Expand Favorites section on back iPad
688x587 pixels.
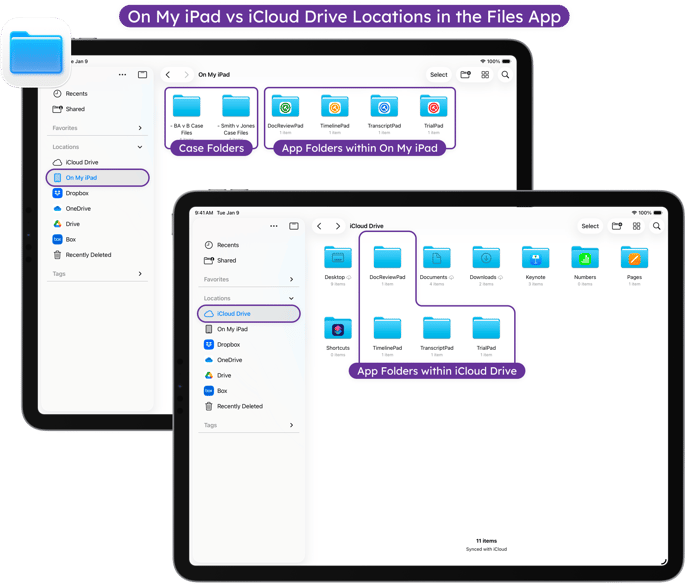(140, 128)
